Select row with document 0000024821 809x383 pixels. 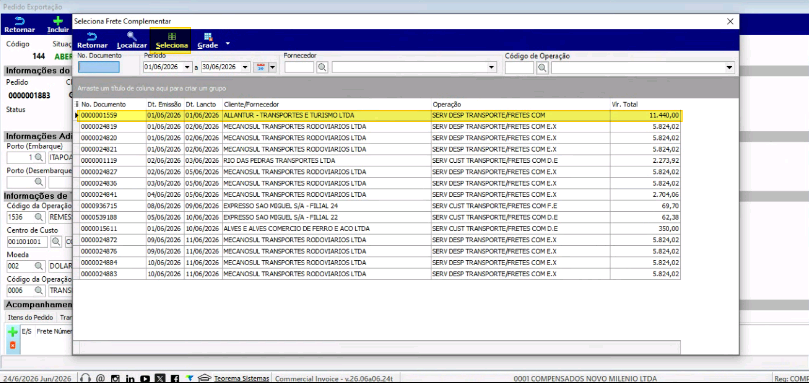pyautogui.click(x=379, y=149)
